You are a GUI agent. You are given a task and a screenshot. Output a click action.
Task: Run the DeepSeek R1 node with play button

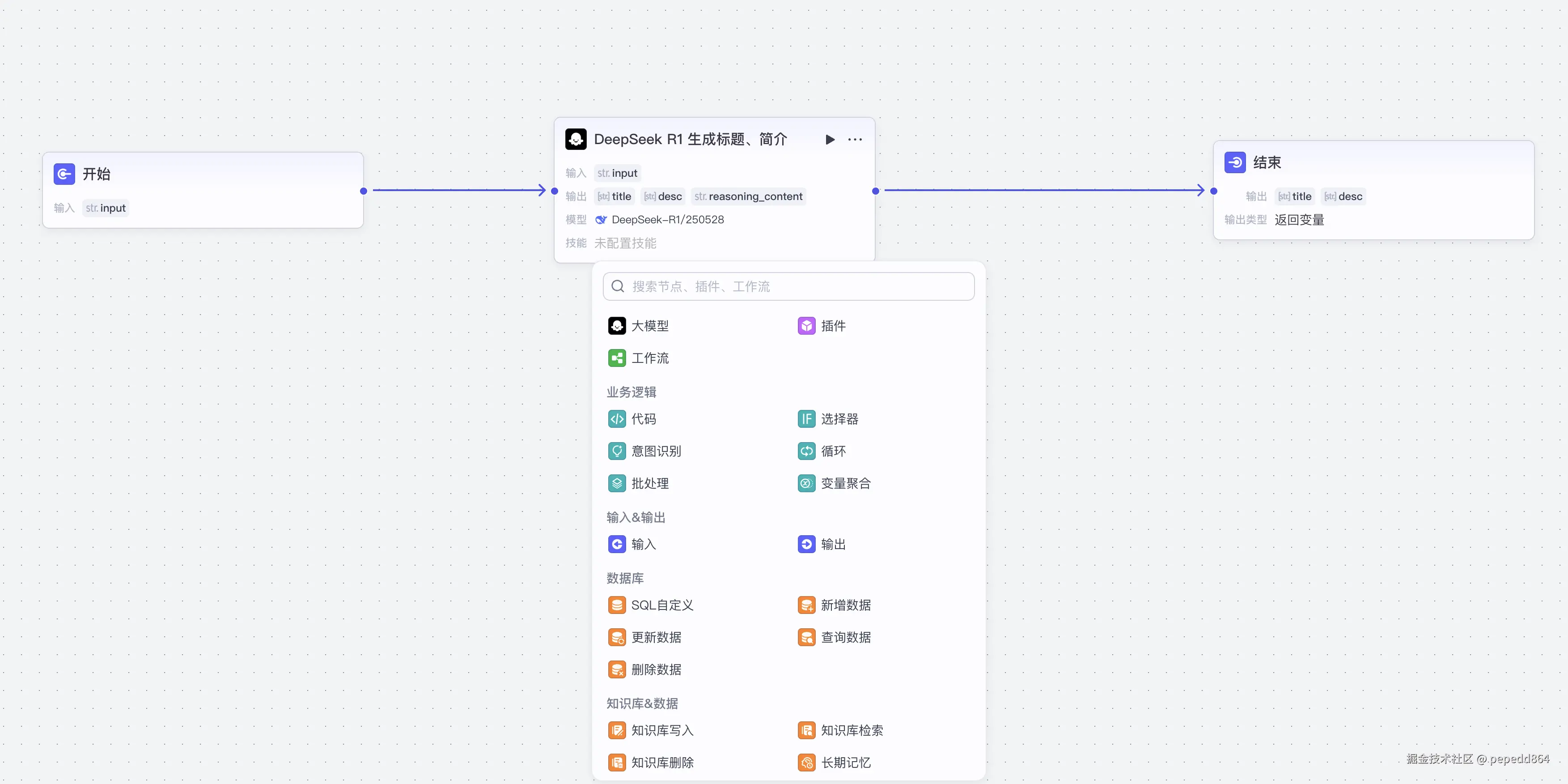coord(830,140)
